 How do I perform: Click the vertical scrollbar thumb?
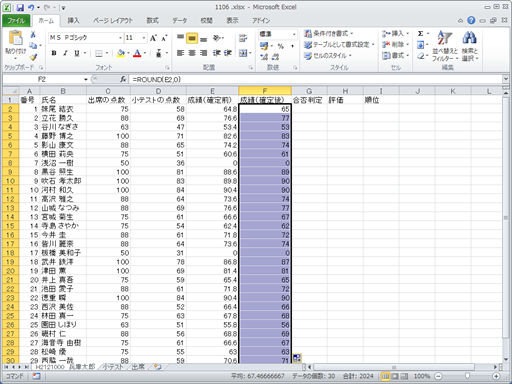click(x=506, y=217)
